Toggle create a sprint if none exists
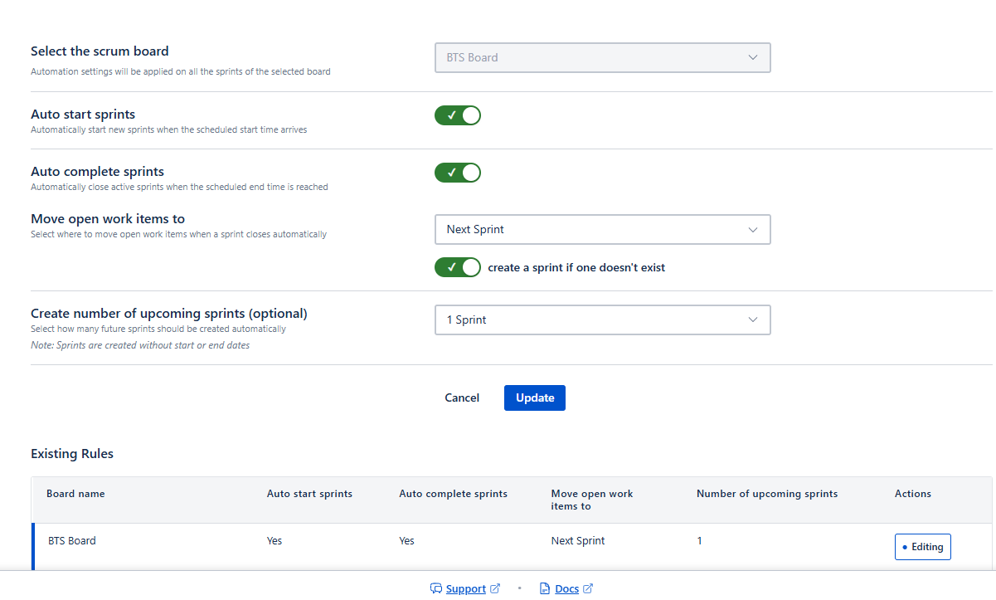This screenshot has height=600, width=996. point(457,267)
